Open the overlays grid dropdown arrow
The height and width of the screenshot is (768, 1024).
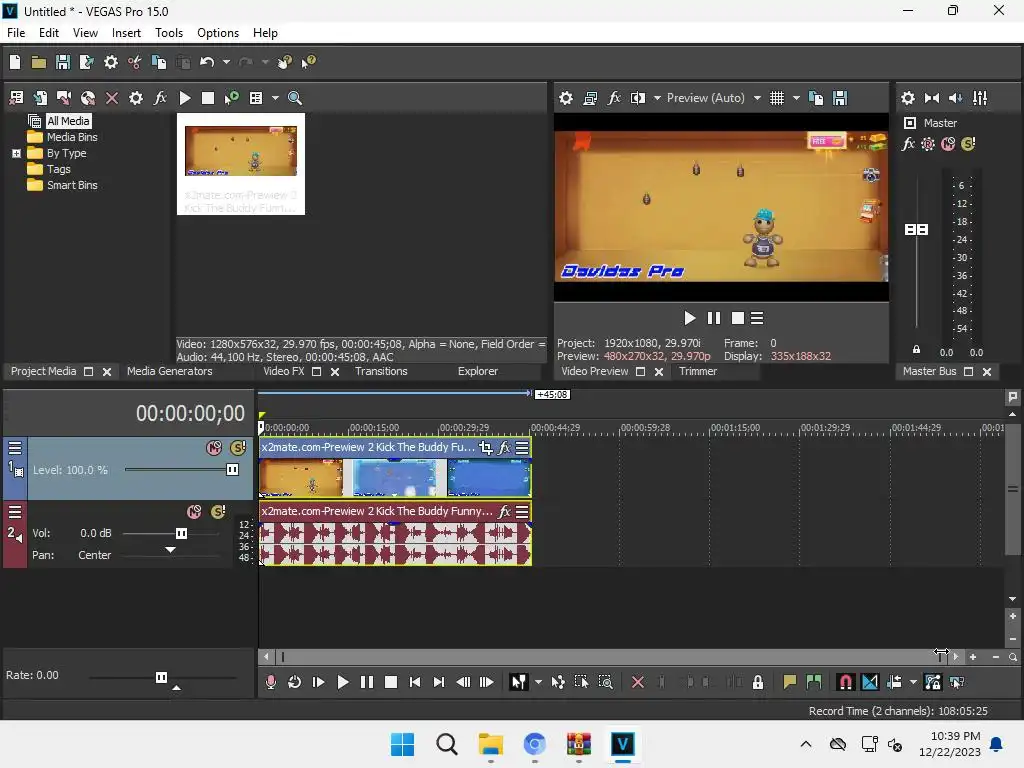click(796, 98)
